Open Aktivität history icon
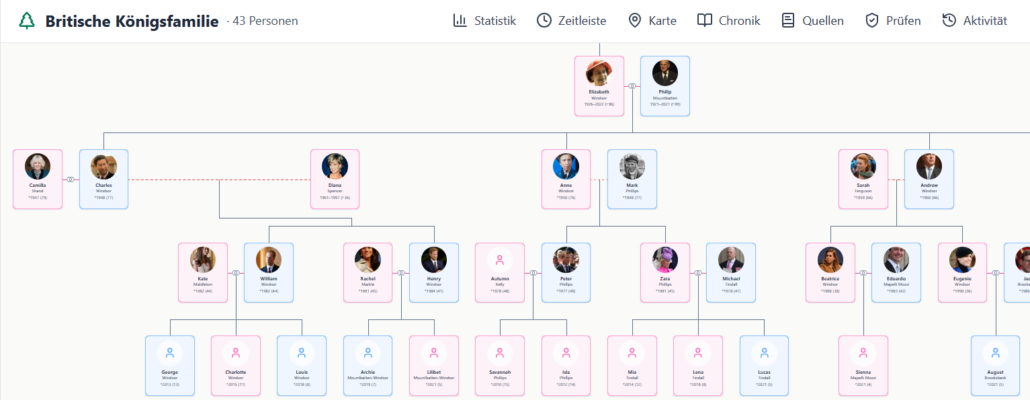The width and height of the screenshot is (1030, 400). pyautogui.click(x=949, y=20)
